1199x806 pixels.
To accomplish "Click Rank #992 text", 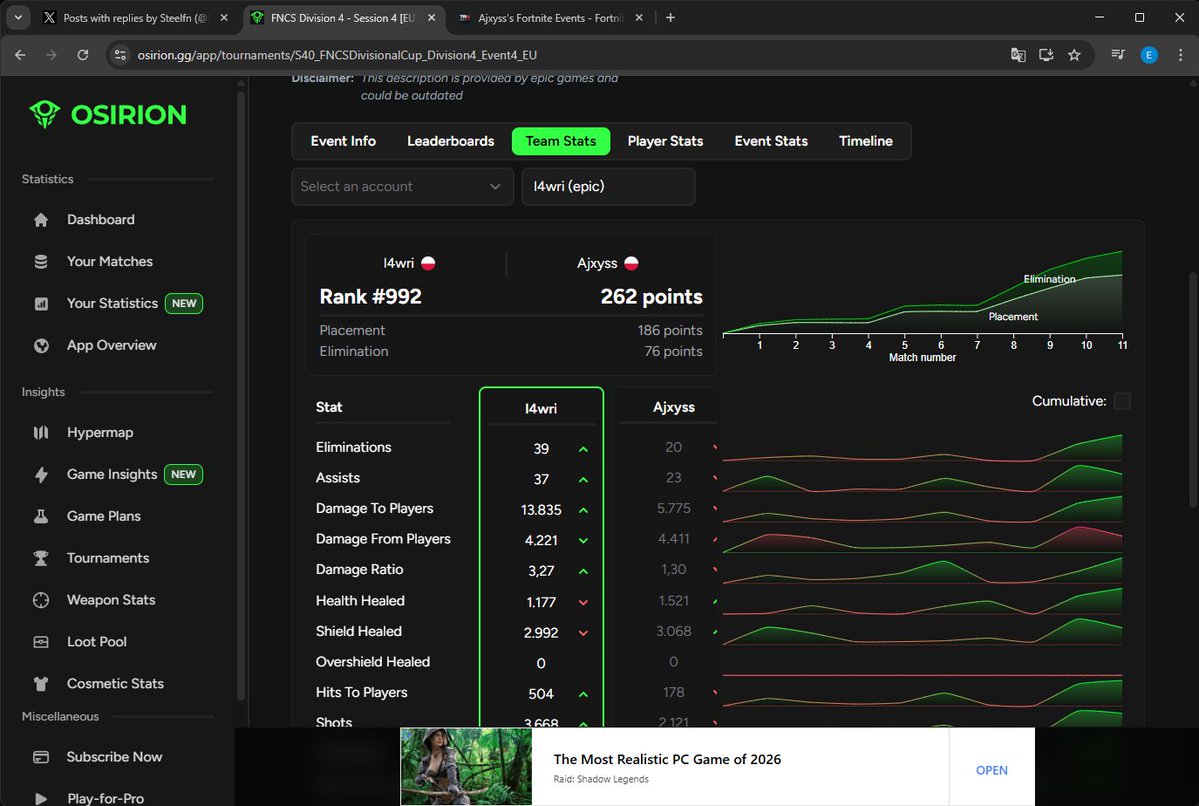I will [370, 297].
